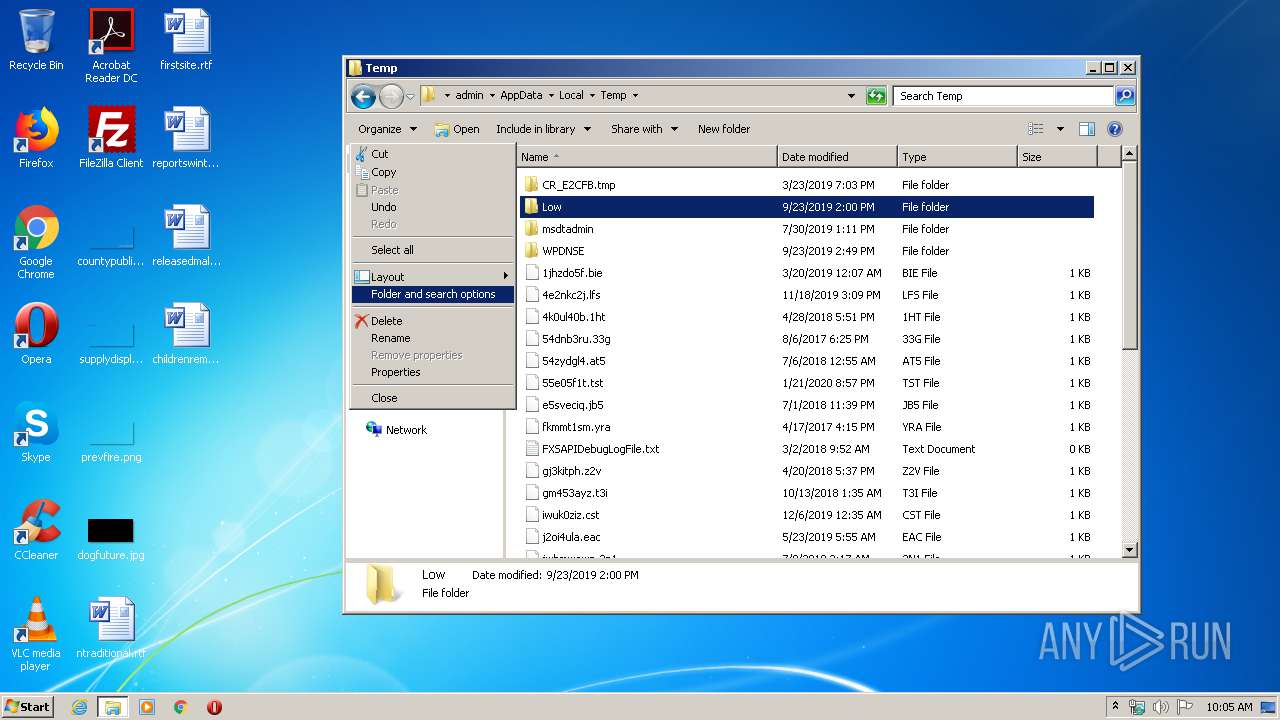Refresh the Temp folder view
Screen dimensions: 1280x720
tap(876, 96)
